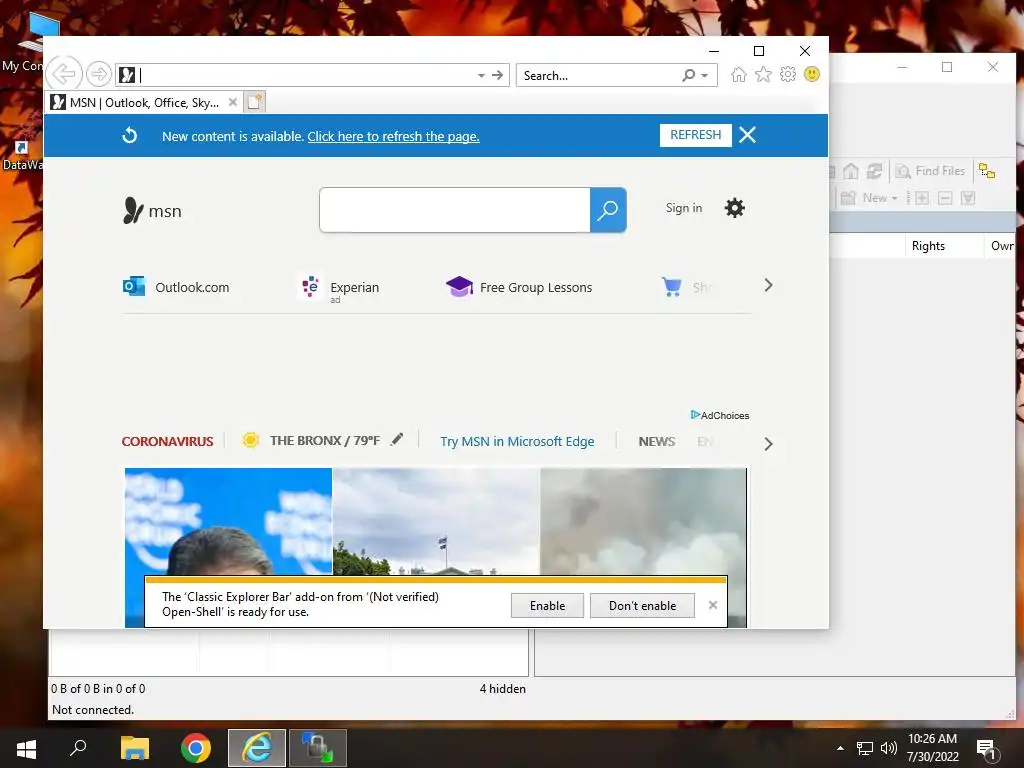Click the refresh circular arrow icon in banner

tap(130, 135)
